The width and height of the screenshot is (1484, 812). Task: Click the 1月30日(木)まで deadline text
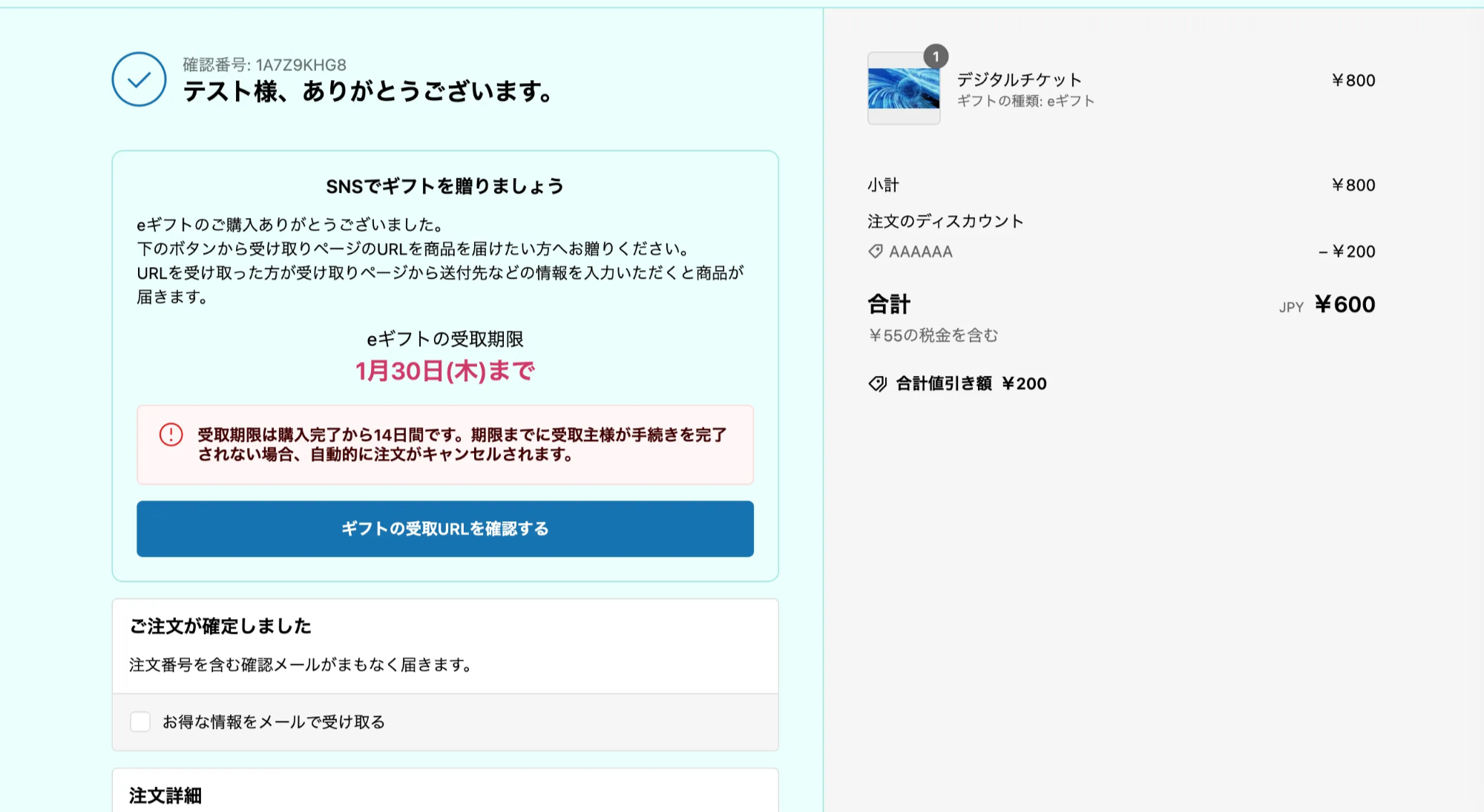click(444, 371)
